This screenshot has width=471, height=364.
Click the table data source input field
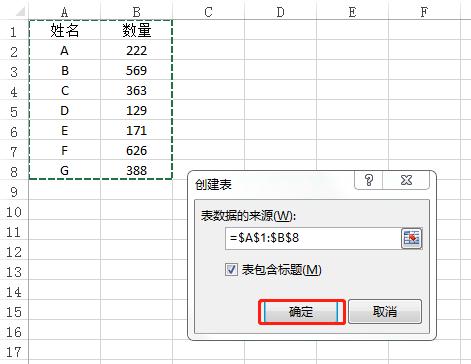tap(313, 238)
